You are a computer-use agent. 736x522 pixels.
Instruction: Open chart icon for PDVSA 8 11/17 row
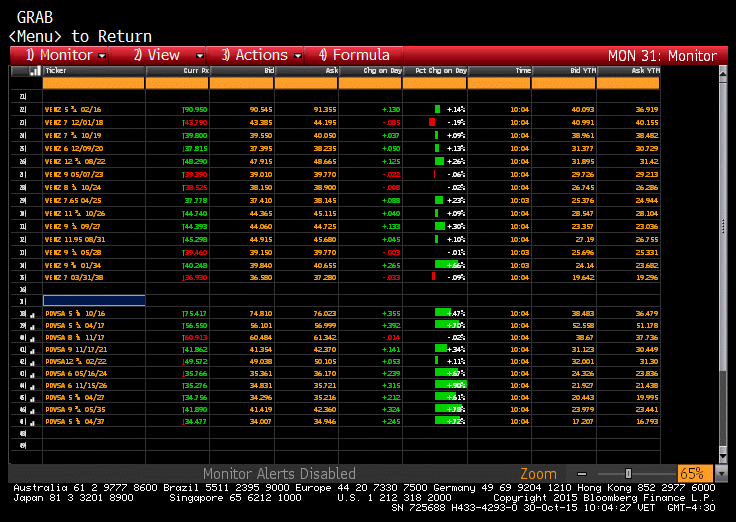32,338
